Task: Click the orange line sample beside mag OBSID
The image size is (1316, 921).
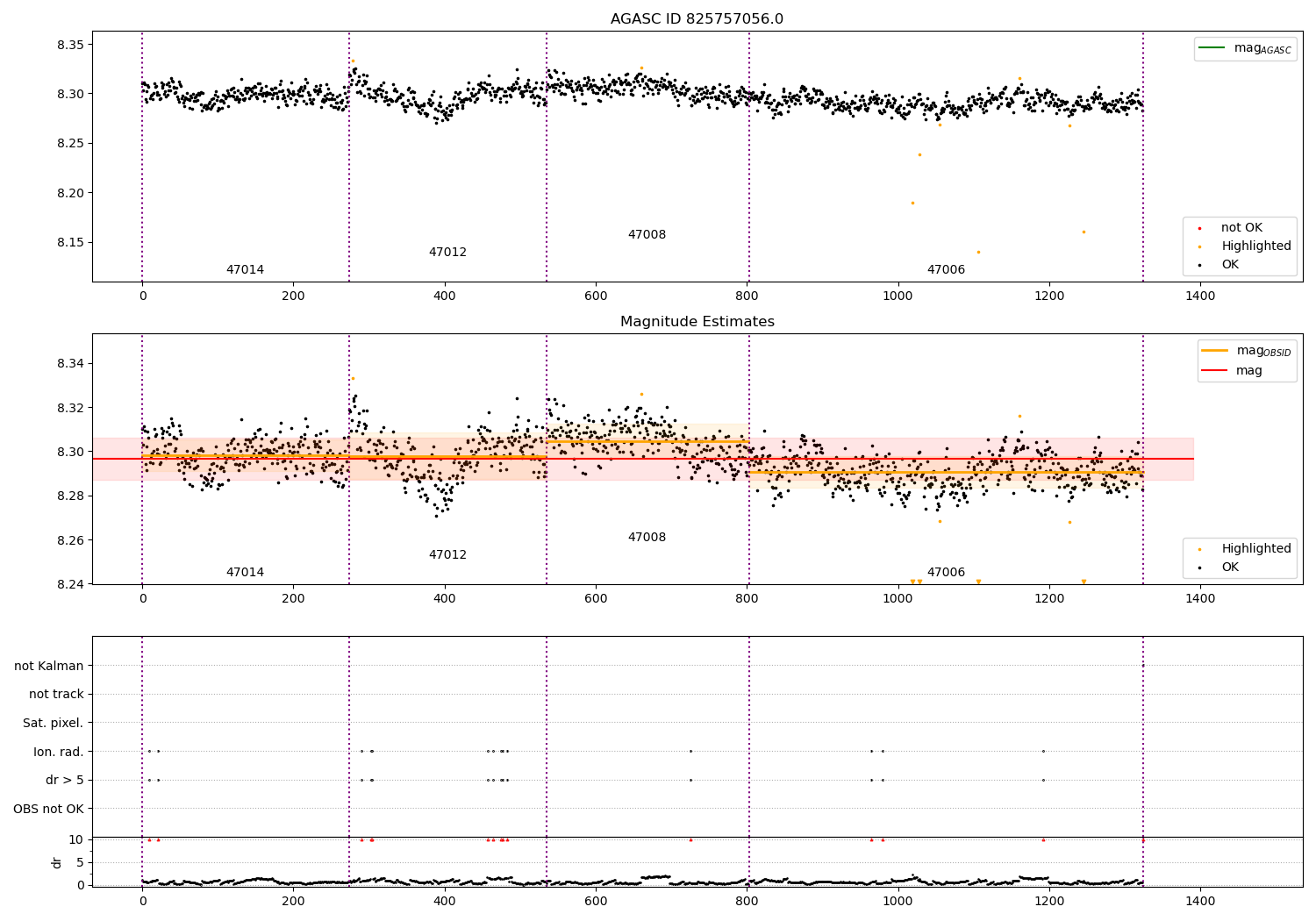Action: (x=1214, y=350)
